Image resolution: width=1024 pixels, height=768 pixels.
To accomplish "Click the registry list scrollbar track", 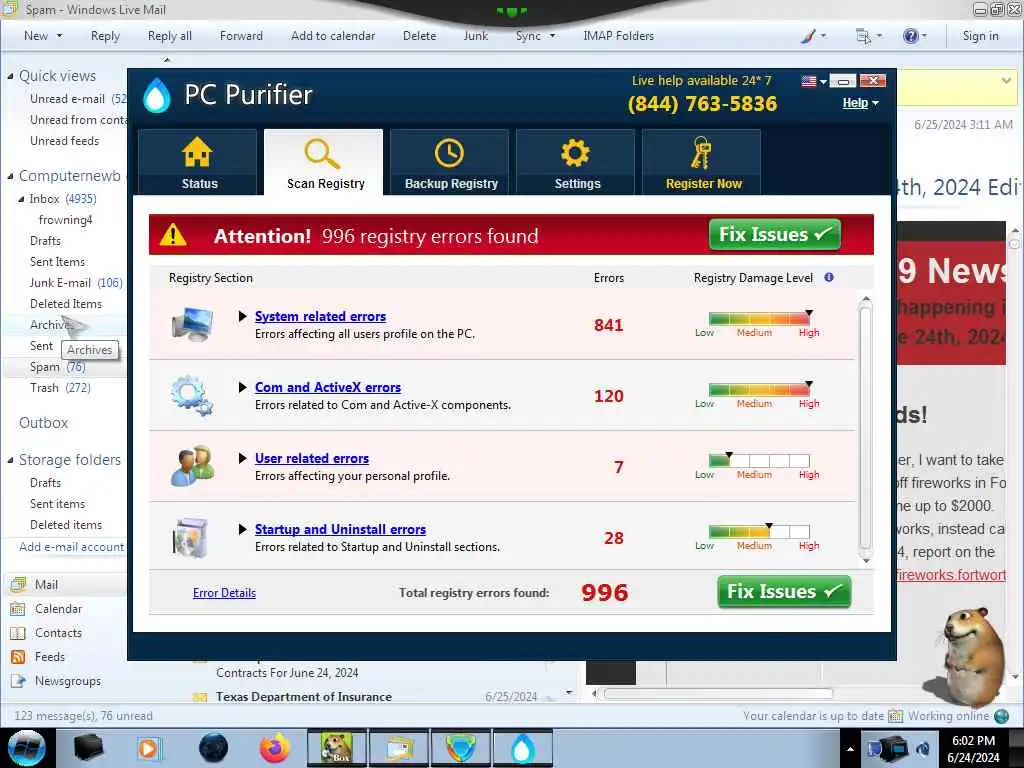I will (866, 429).
